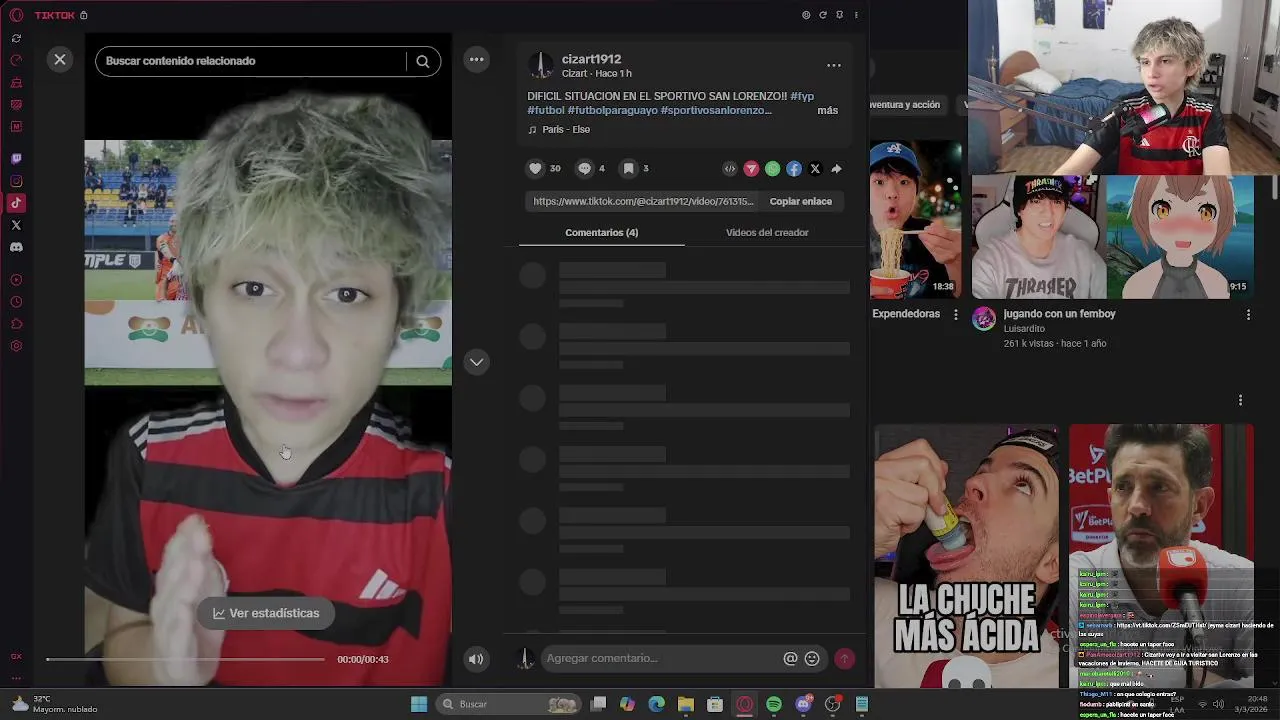Pin the TikTok sidebar panel

pyautogui.click(x=839, y=15)
